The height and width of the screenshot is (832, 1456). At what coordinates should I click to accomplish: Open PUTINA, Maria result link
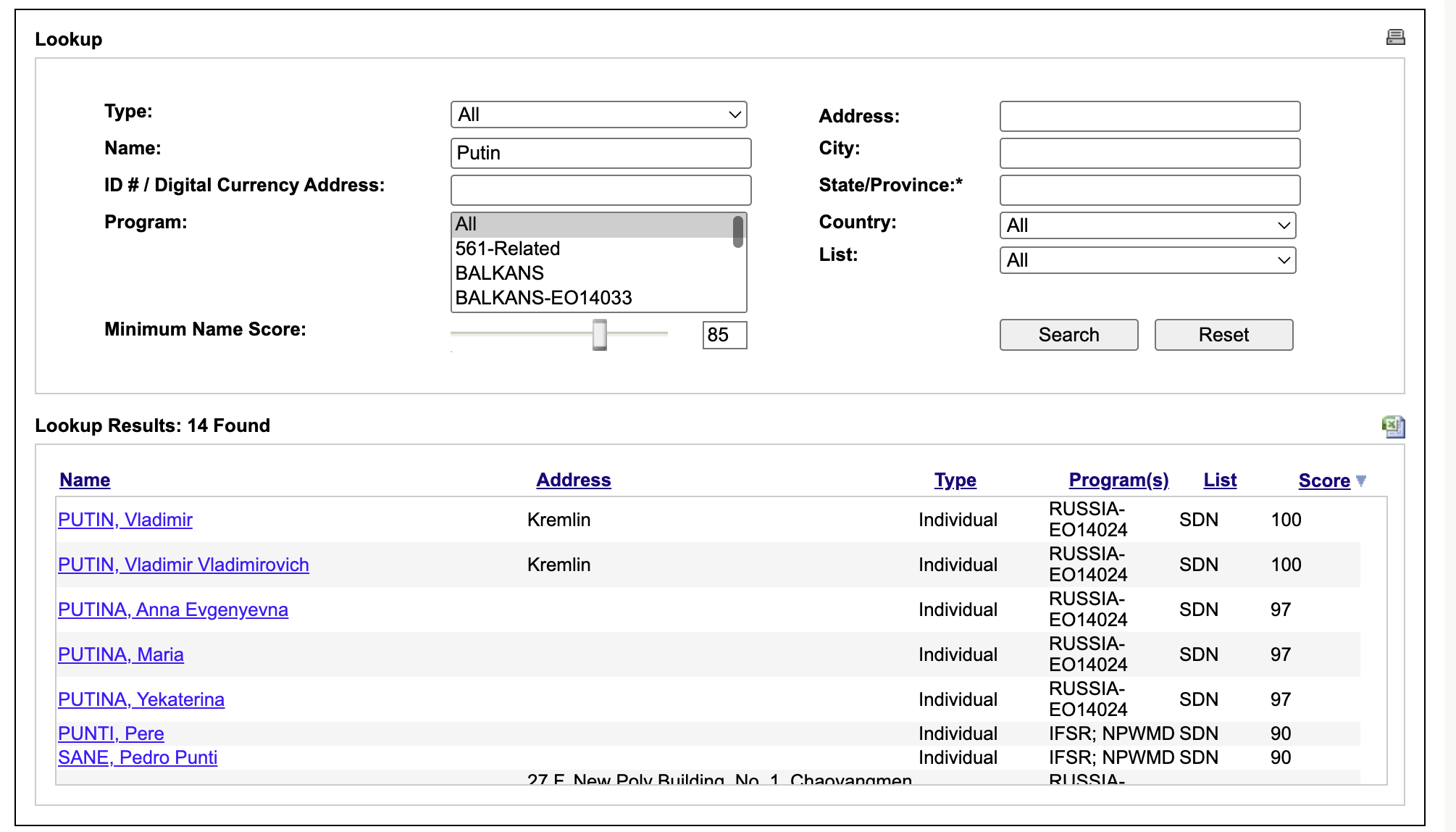(x=120, y=654)
